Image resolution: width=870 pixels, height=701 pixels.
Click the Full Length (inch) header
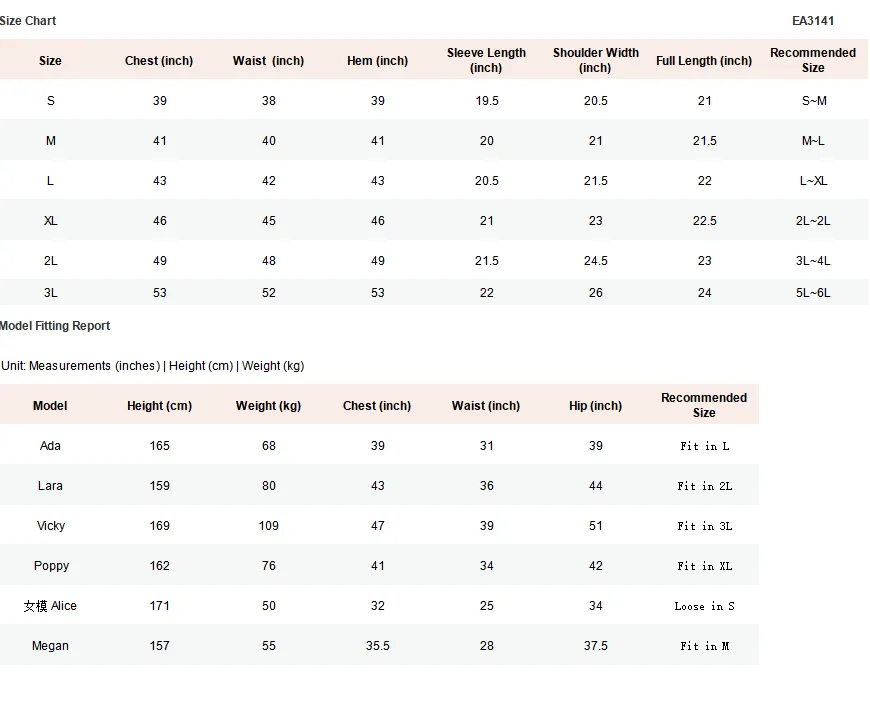pyautogui.click(x=704, y=60)
